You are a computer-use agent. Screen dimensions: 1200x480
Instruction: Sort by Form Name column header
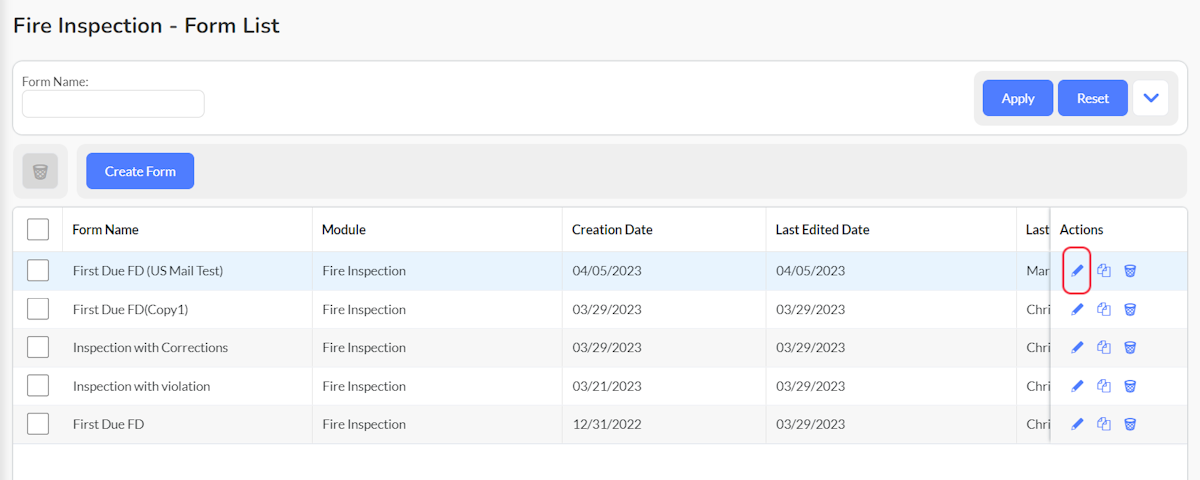pos(105,230)
